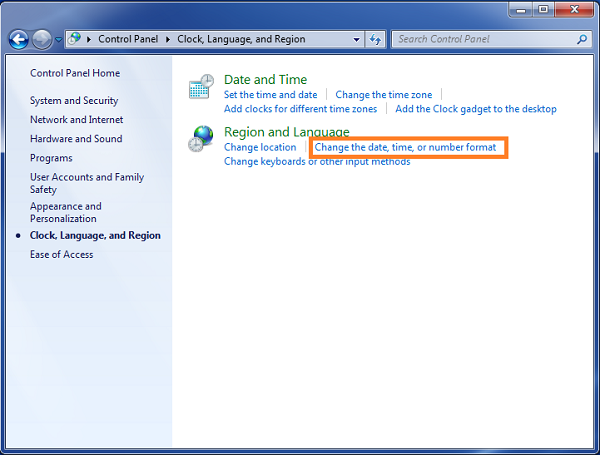Open Ease of Access category
Screen dimensions: 600x455
62,255
